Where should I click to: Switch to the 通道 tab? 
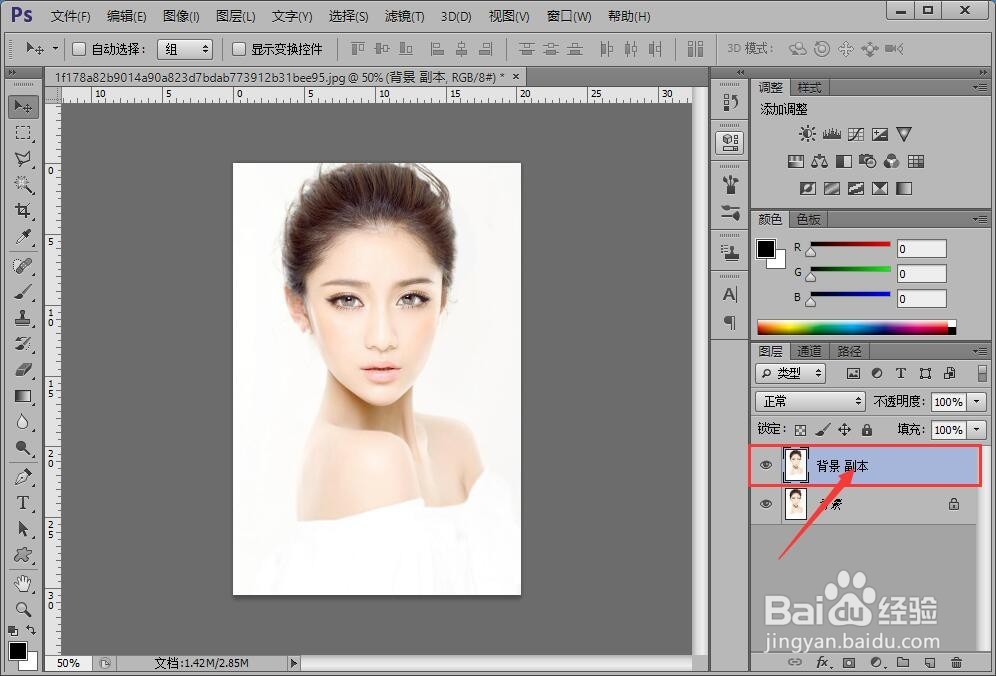809,351
